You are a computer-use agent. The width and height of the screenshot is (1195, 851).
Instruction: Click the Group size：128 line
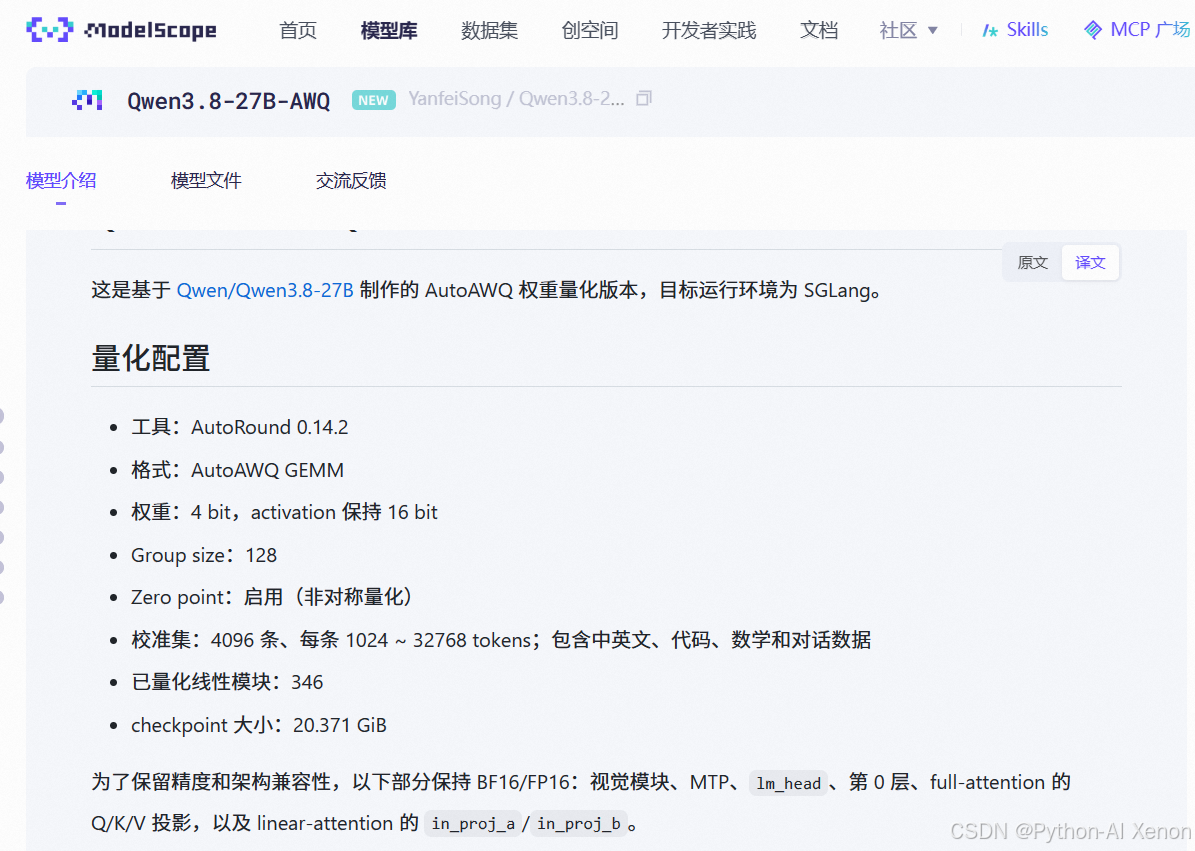click(203, 555)
